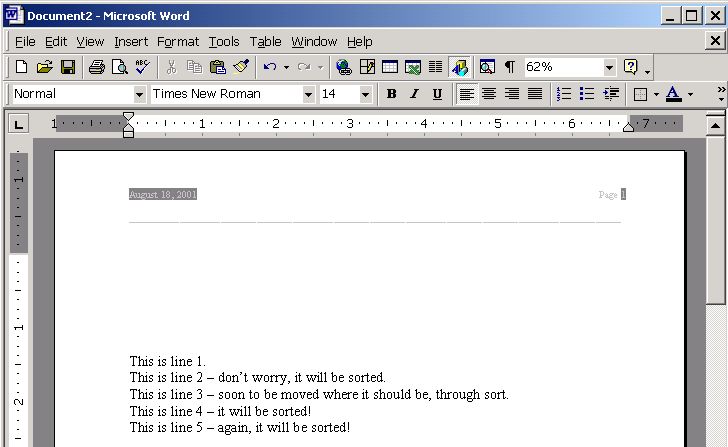728x447 pixels.
Task: Print the document using the printer icon
Action: point(96,67)
